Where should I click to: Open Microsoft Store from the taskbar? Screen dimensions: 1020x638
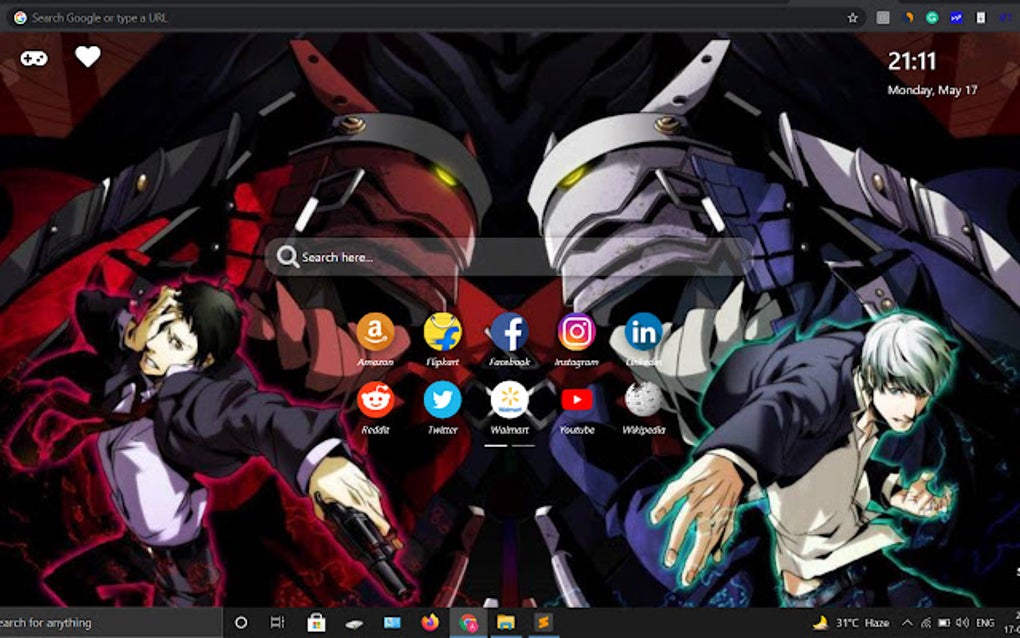318,624
